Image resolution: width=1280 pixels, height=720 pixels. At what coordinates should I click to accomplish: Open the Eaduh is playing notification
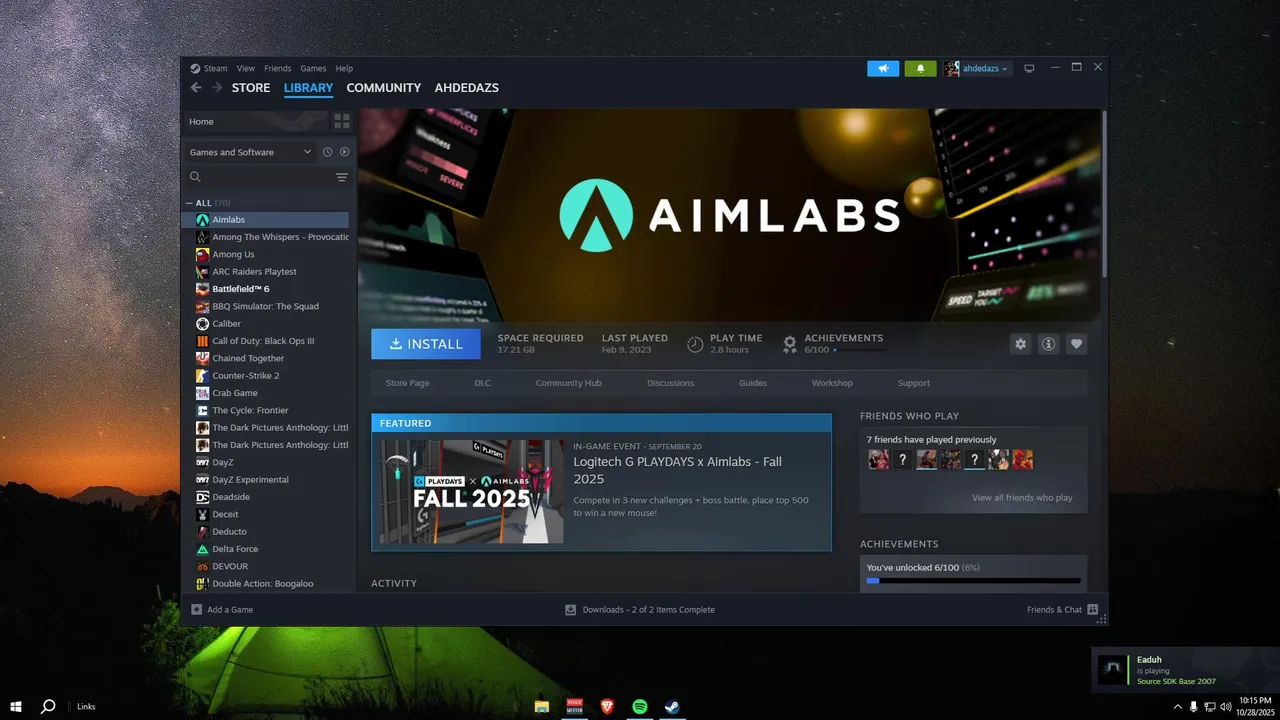[1185, 670]
